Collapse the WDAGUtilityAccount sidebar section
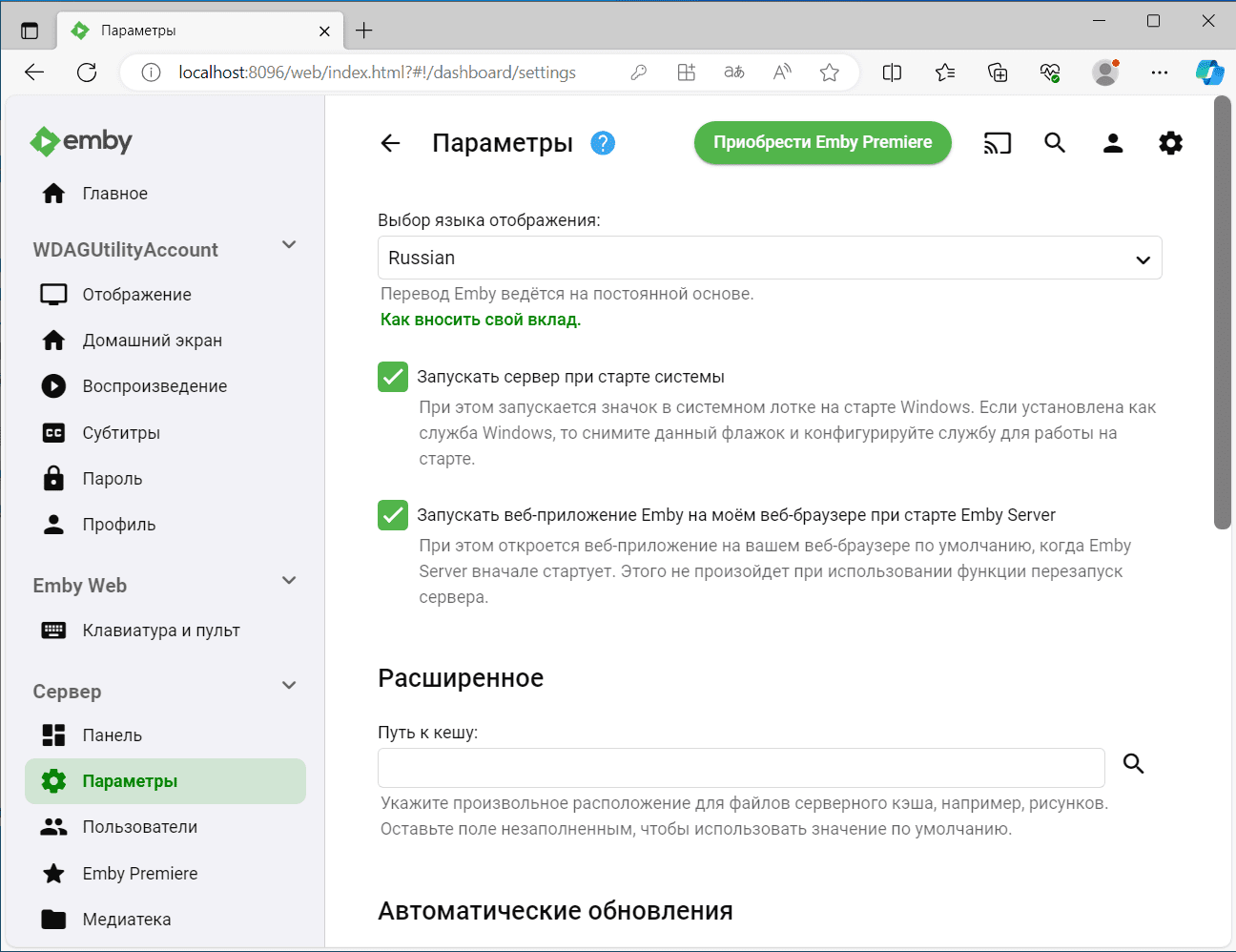This screenshot has width=1236, height=952. coord(289,245)
